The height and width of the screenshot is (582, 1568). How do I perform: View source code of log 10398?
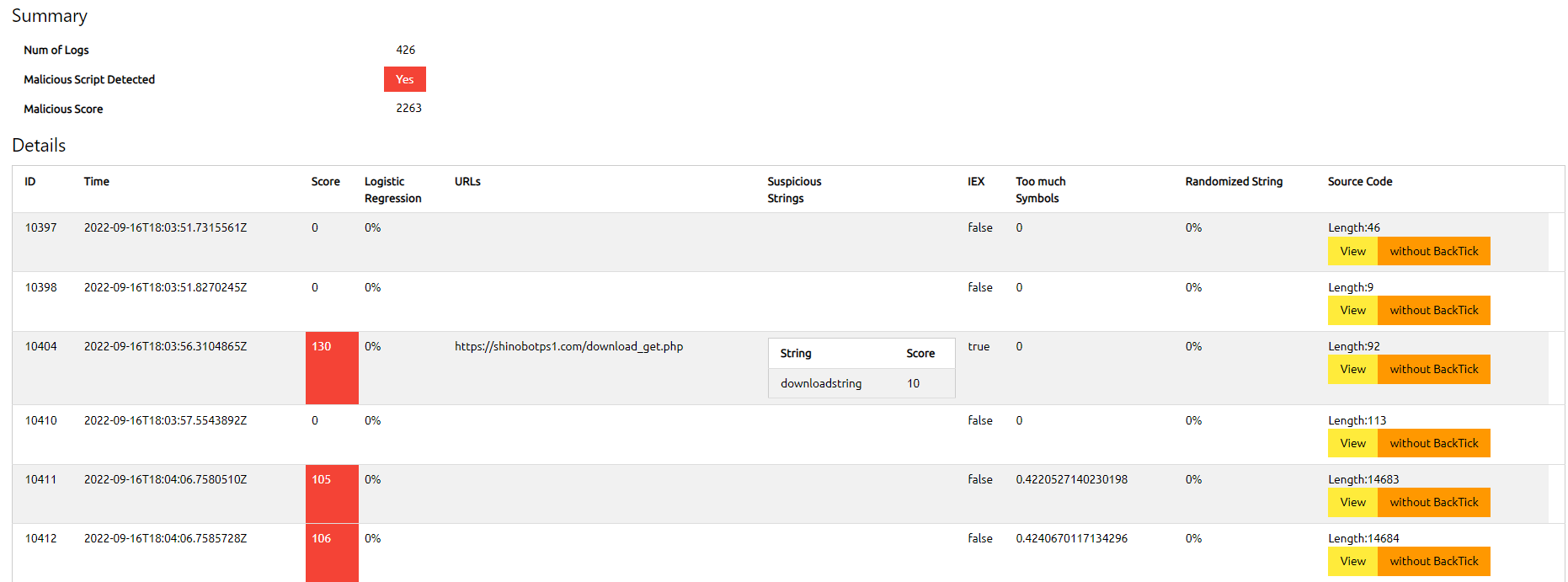1352,310
